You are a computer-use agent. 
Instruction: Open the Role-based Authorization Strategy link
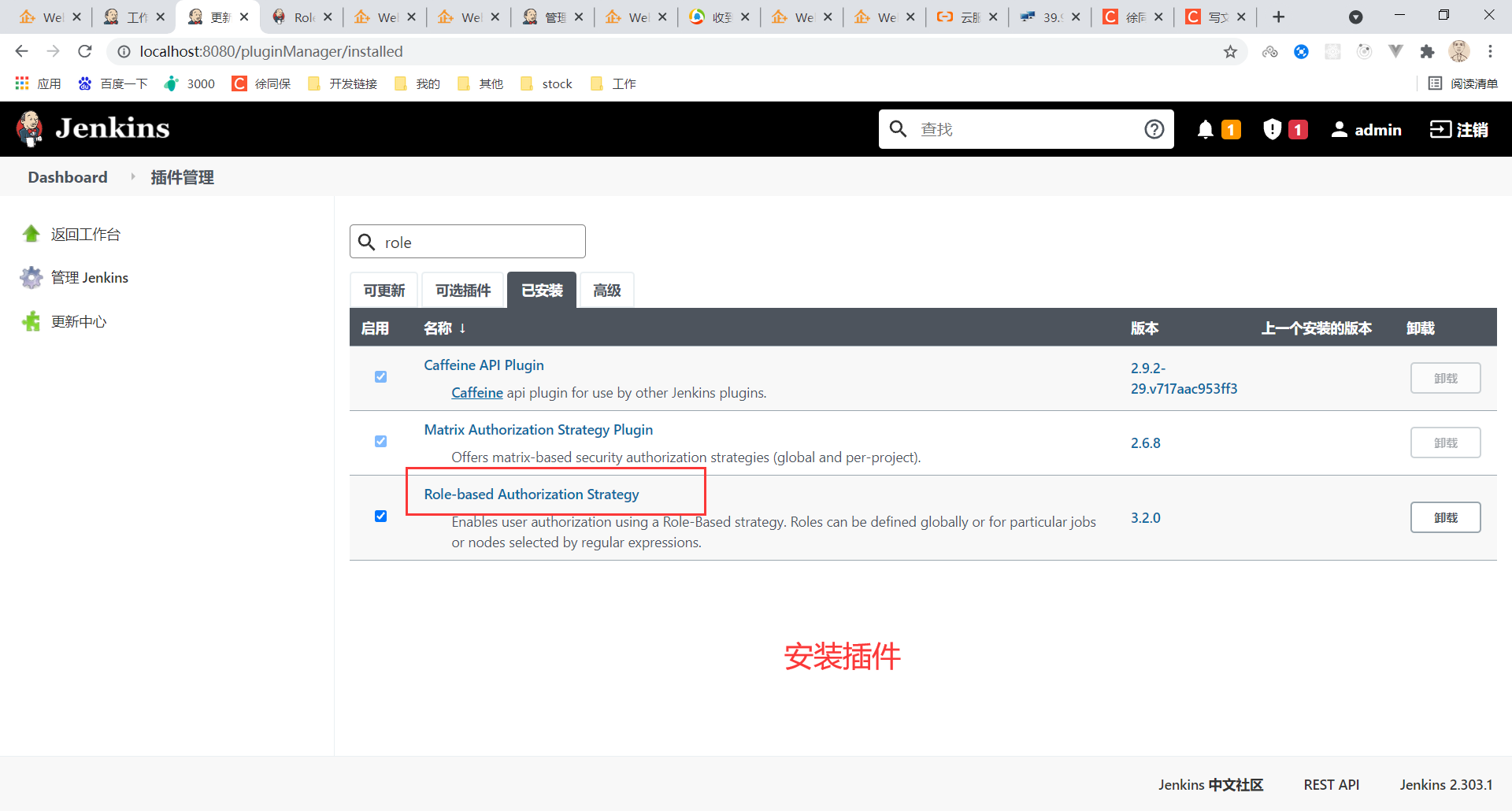click(532, 494)
